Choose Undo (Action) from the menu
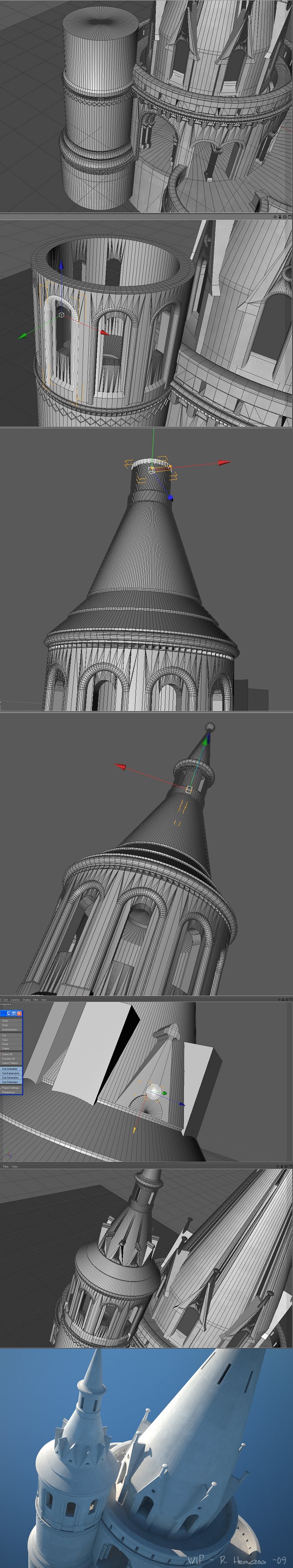The width and height of the screenshot is (293, 1568). point(9,1029)
